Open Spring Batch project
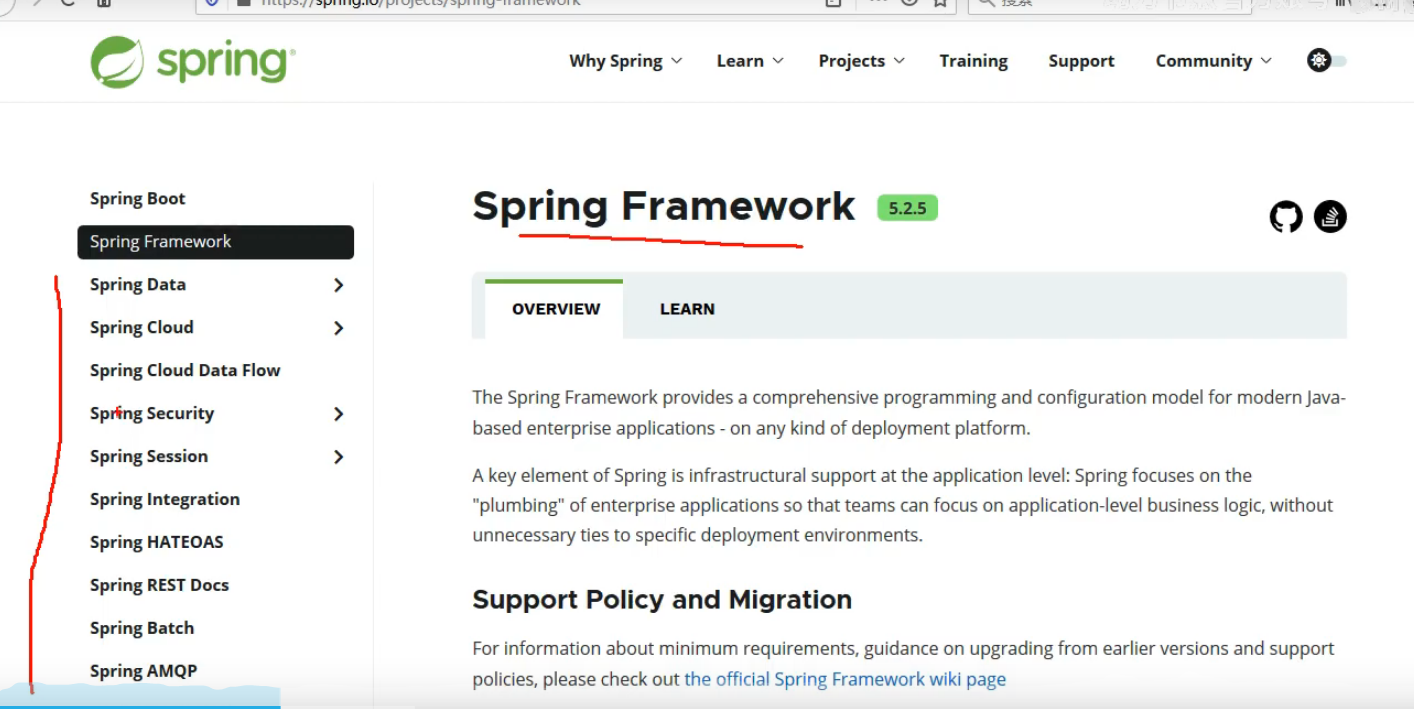1414x709 pixels. click(x=142, y=628)
